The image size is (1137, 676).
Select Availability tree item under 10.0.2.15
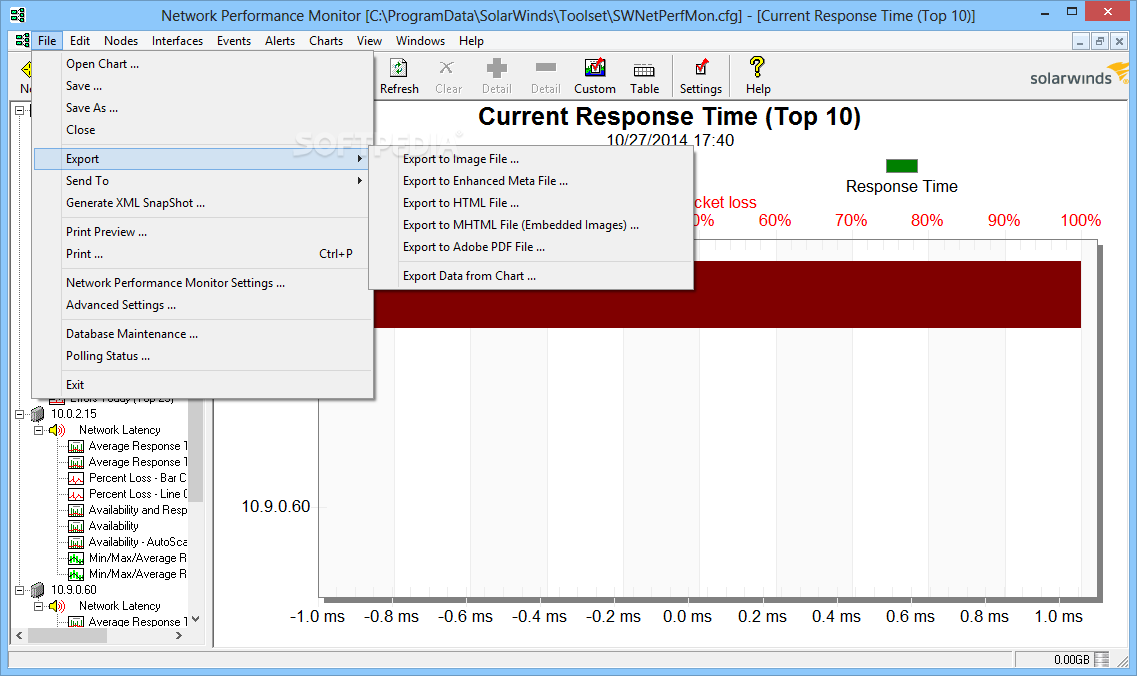[113, 527]
